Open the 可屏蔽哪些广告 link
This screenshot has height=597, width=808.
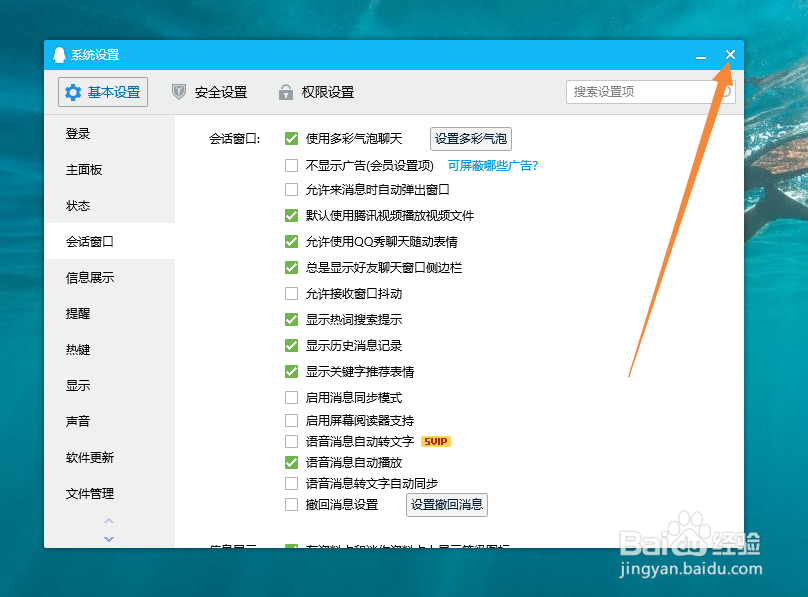click(491, 165)
